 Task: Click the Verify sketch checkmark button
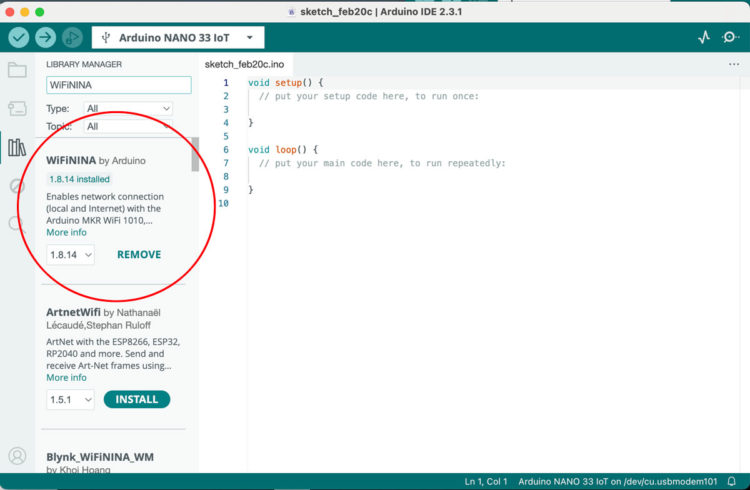[x=19, y=37]
